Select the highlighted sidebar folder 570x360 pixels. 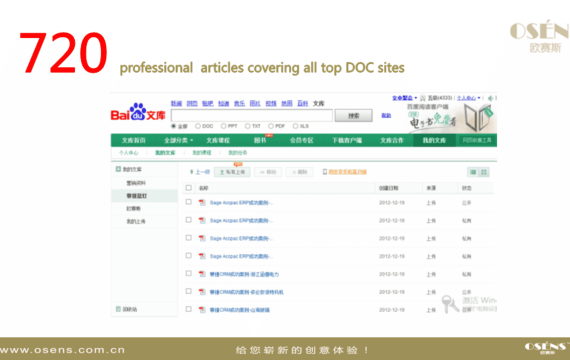click(x=145, y=196)
